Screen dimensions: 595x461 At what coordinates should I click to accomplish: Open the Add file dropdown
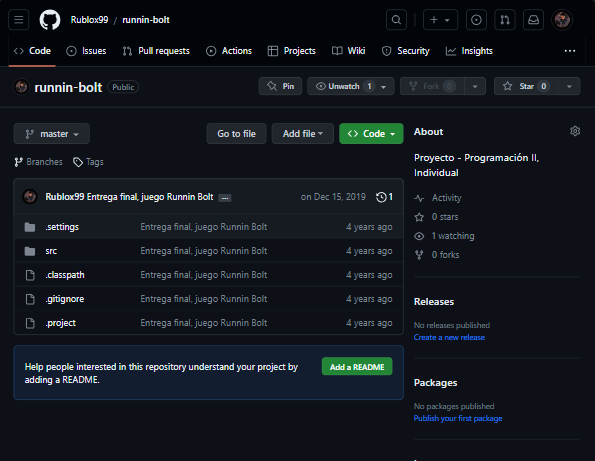(x=302, y=134)
